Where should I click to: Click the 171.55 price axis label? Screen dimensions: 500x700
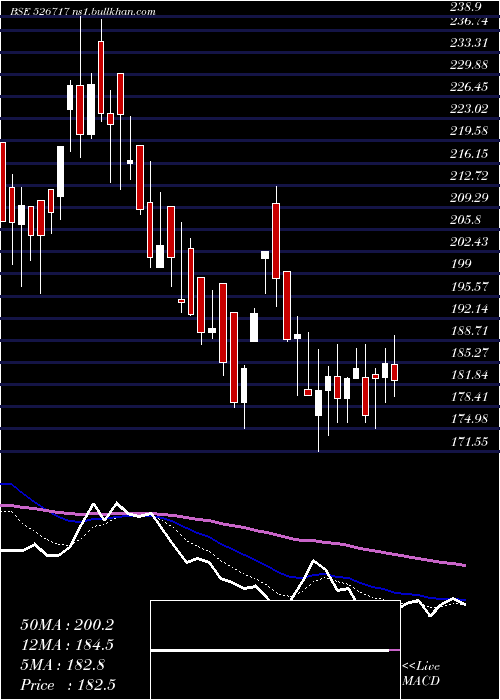point(468,442)
